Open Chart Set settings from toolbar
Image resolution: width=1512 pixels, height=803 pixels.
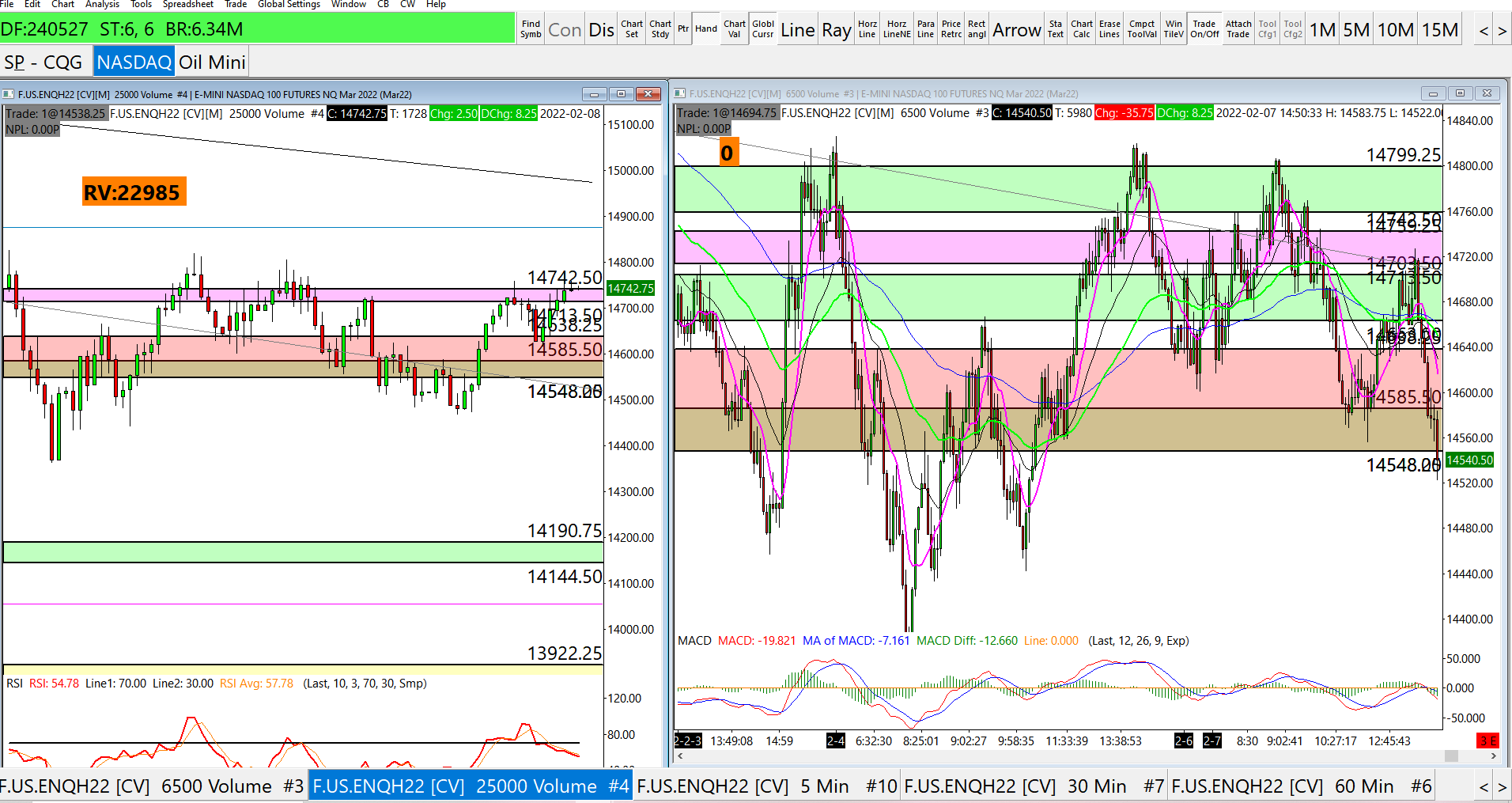tap(632, 29)
